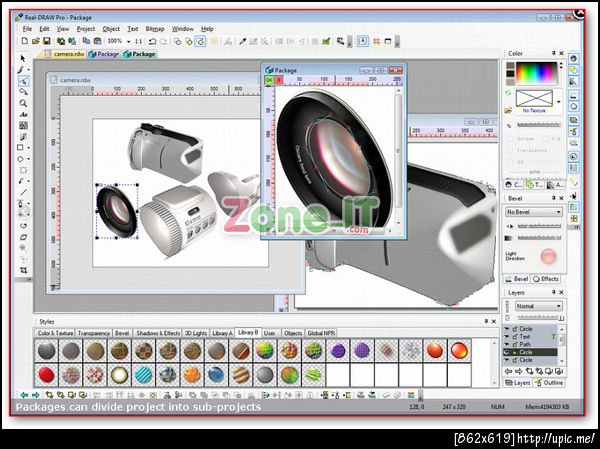Click the color spectrum picker
Viewport: 600px width, 449px height.
pos(536,73)
